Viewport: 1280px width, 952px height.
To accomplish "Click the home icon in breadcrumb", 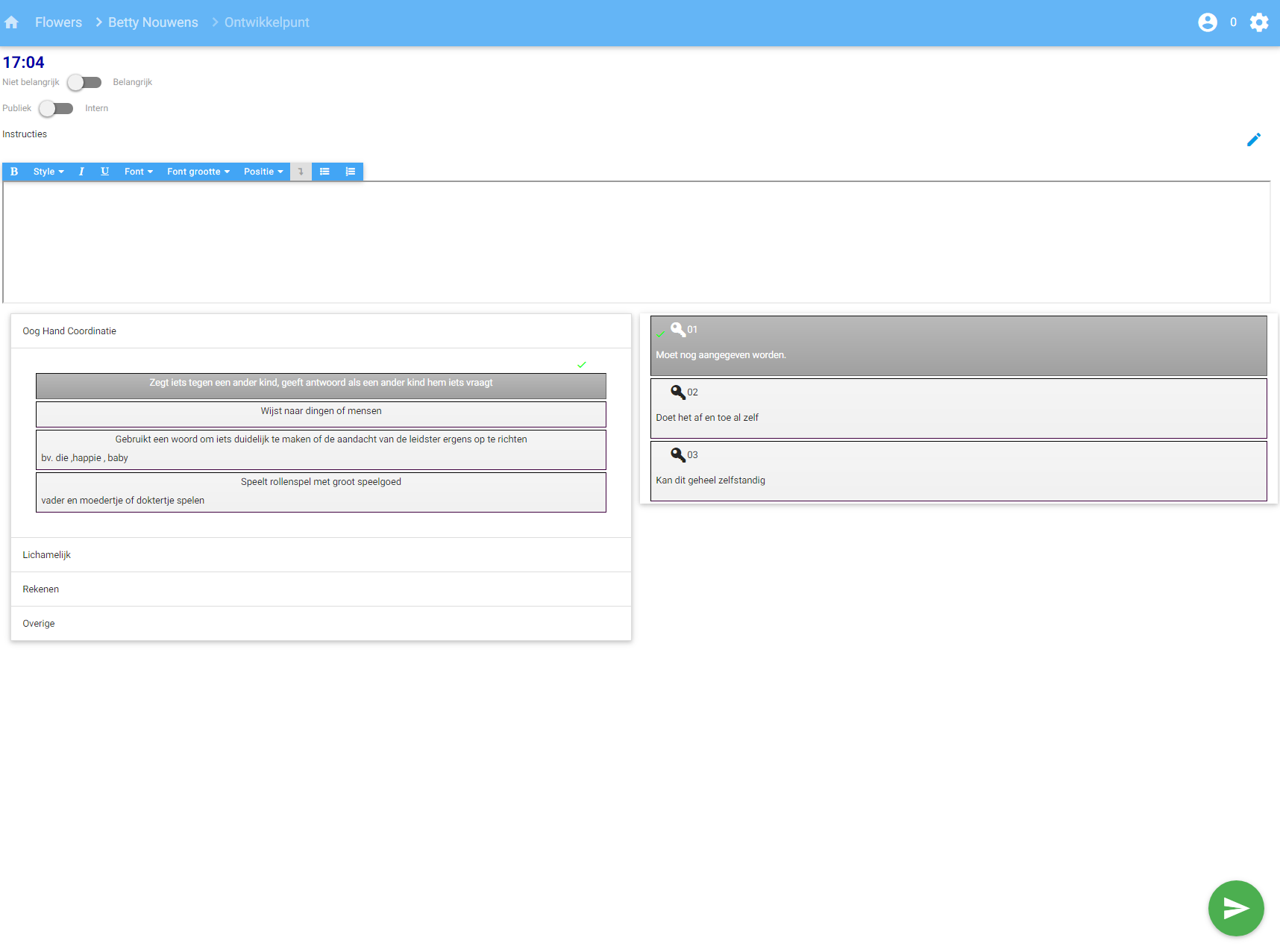I will (x=11, y=22).
